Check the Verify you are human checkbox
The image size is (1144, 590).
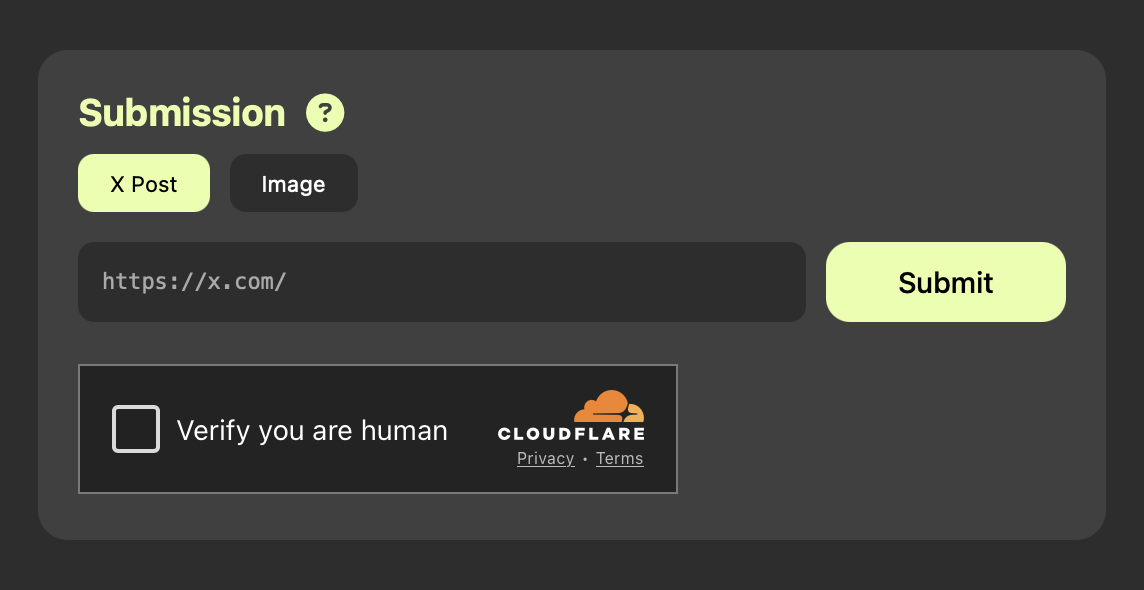[136, 429]
